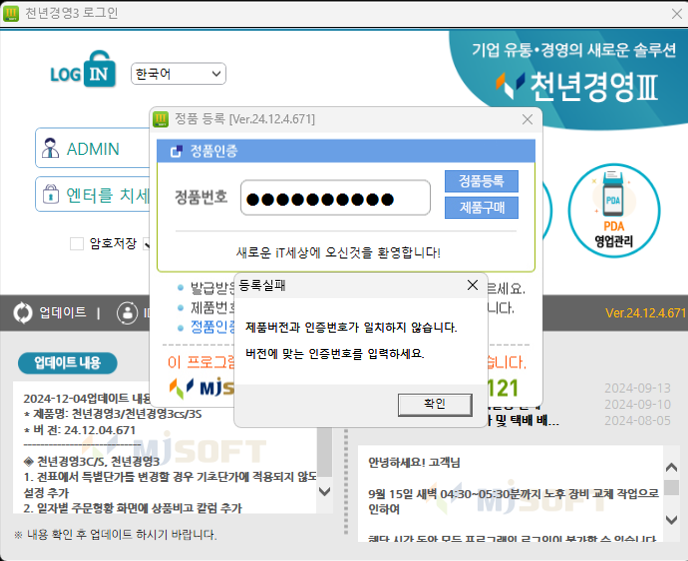Open the PDA 영업관리 round icon
Image resolution: width=688 pixels, height=561 pixels.
click(614, 211)
